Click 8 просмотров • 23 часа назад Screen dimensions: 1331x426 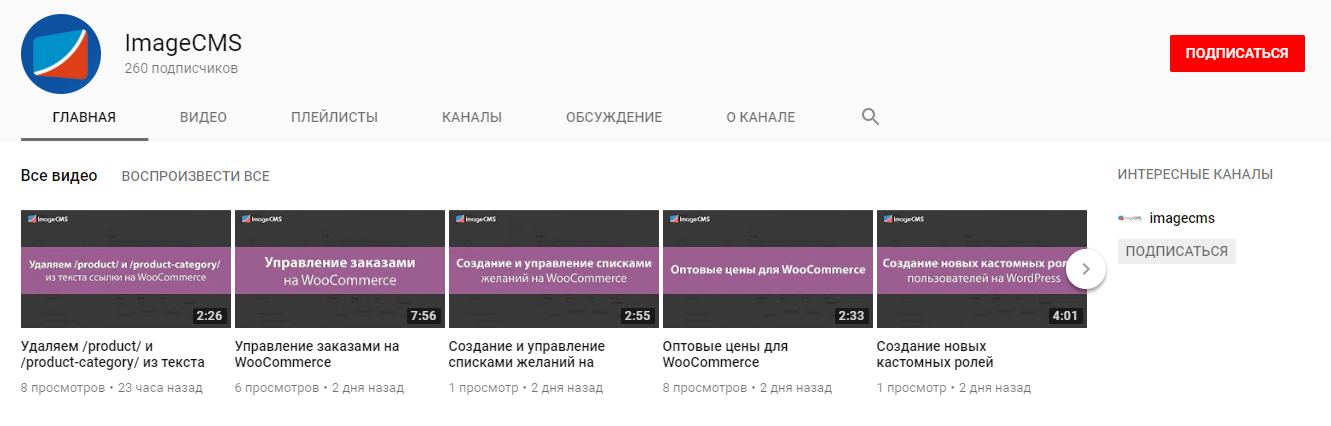(112, 387)
